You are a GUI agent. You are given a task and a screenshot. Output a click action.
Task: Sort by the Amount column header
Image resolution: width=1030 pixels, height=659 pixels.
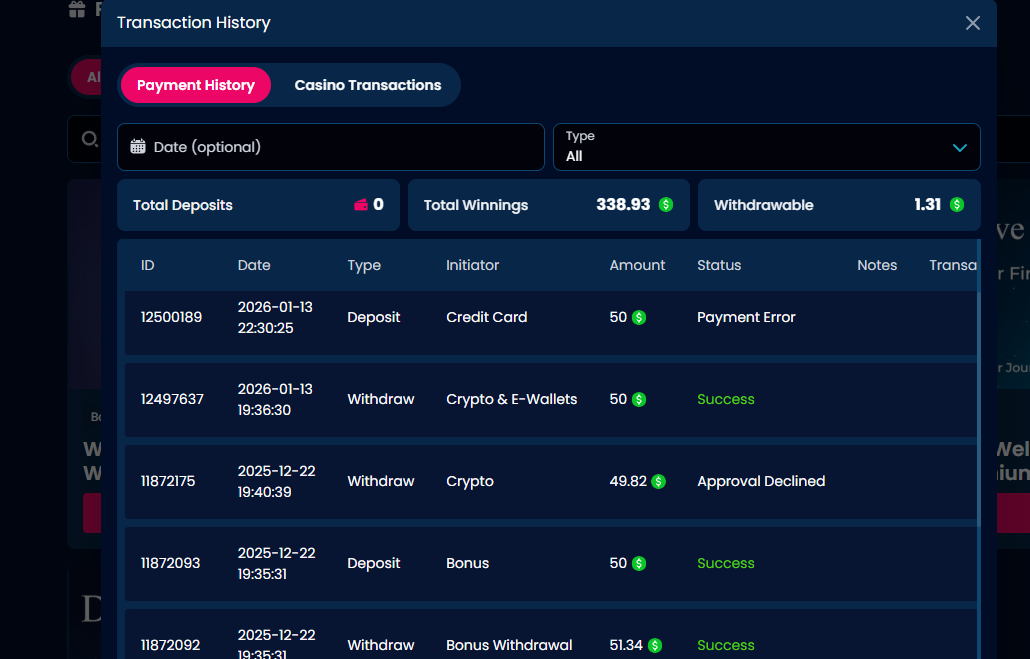[x=637, y=265]
